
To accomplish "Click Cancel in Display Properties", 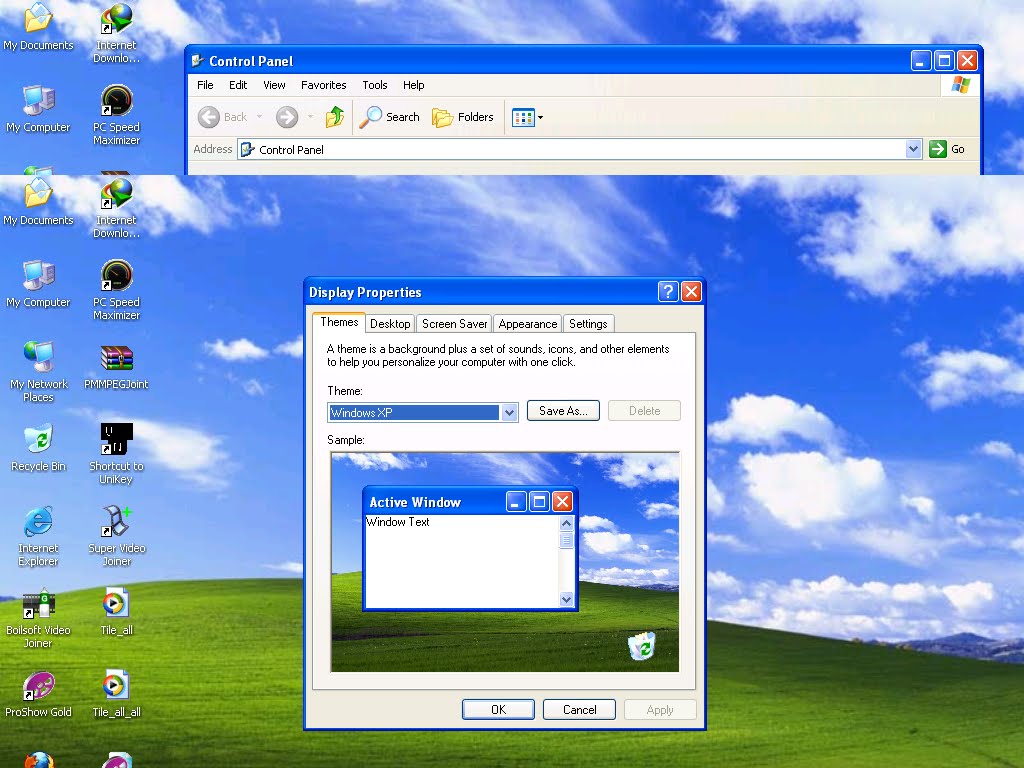I will (579, 710).
